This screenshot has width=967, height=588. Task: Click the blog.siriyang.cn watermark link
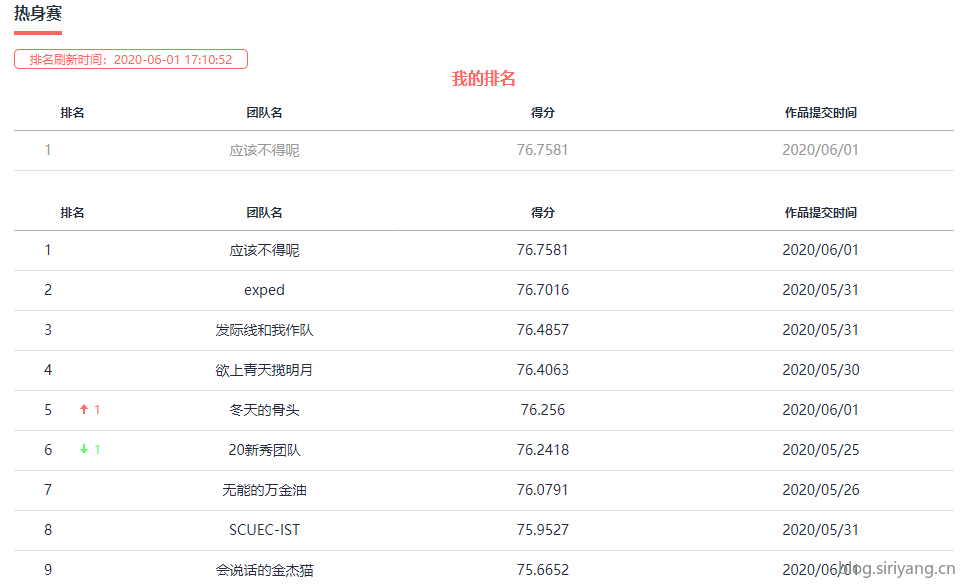[897, 569]
